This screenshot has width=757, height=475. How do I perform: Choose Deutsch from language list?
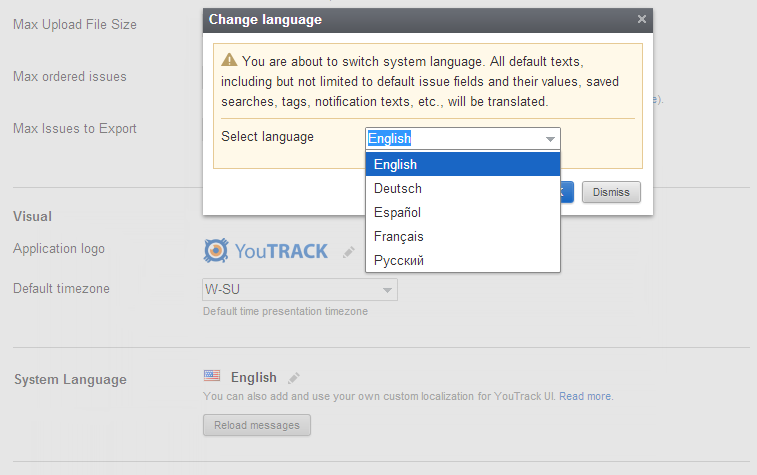tap(463, 188)
